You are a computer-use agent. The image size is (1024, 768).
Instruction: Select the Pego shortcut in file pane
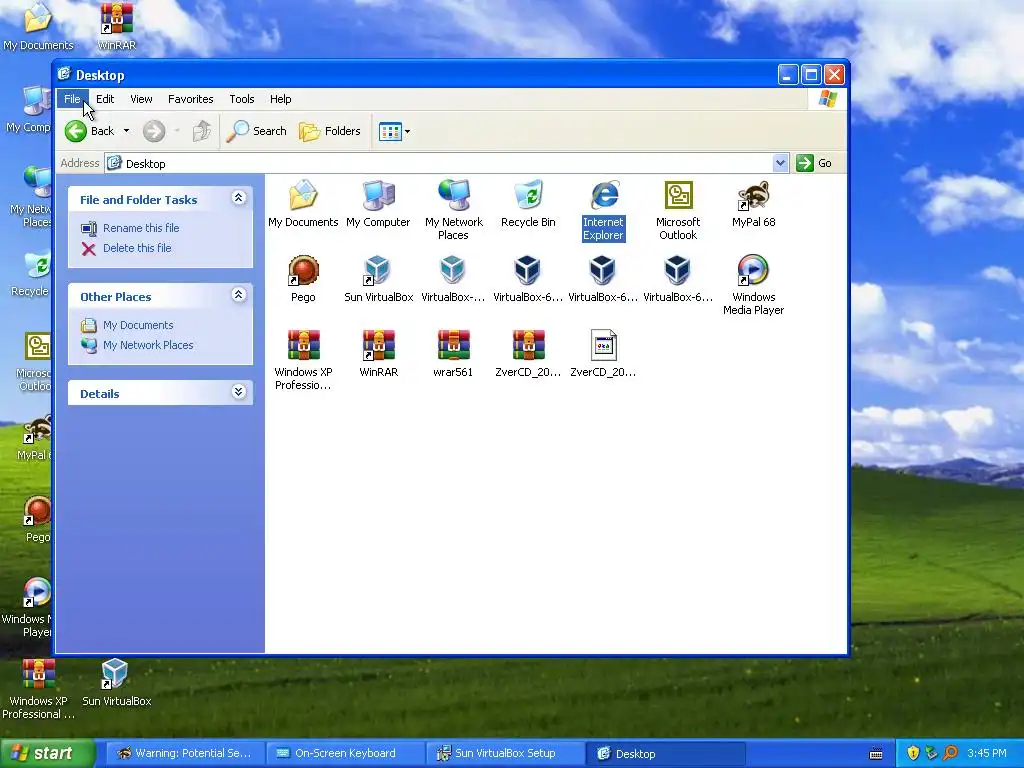pyautogui.click(x=303, y=278)
